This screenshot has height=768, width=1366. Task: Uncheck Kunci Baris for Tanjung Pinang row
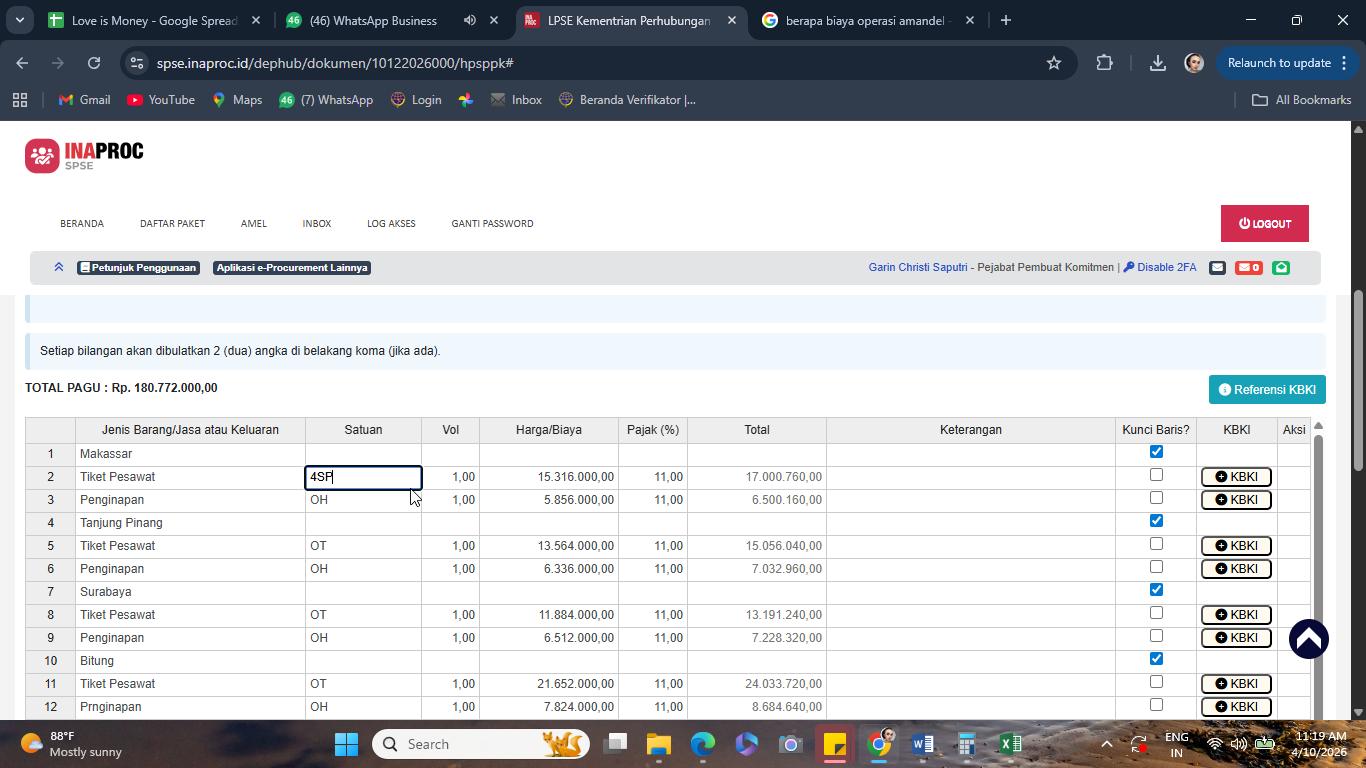1156,521
